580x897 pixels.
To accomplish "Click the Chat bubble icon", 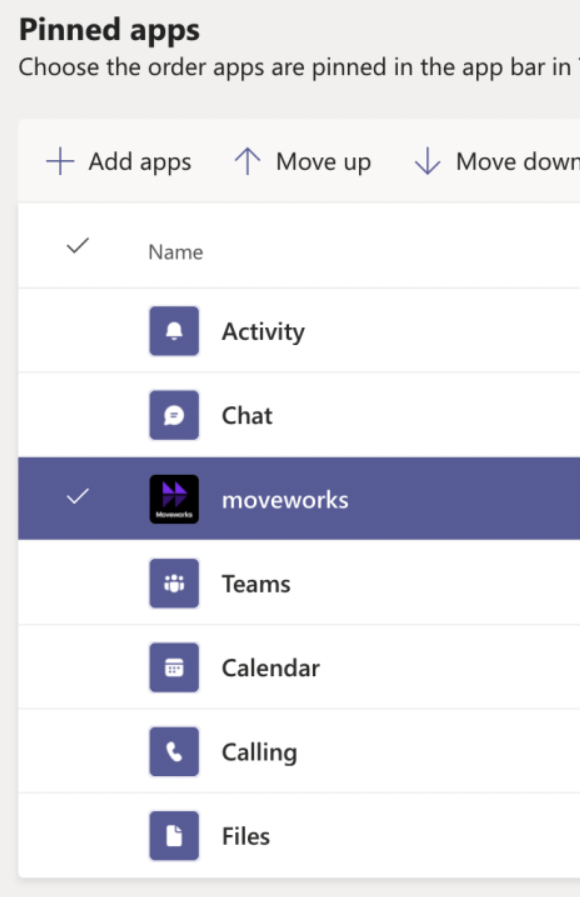I will (x=174, y=415).
